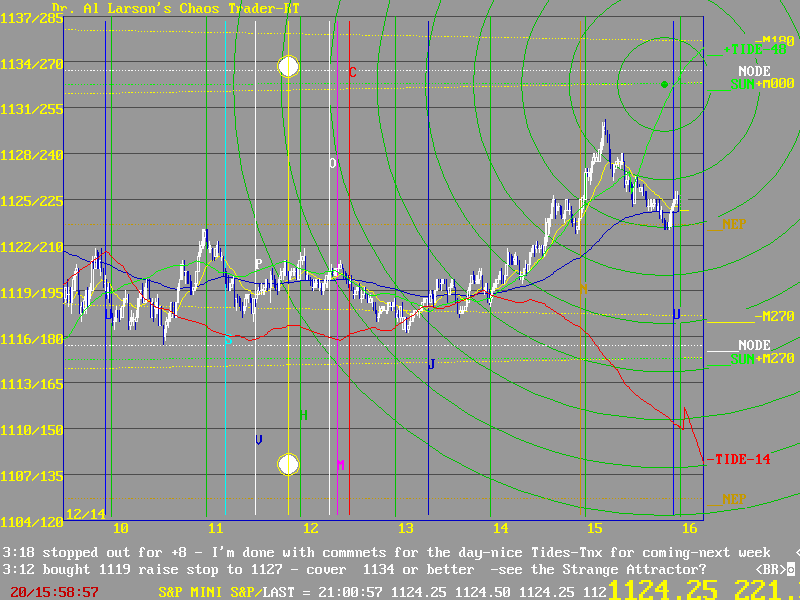Click the SUN+M270 line label
800x600 pixels.
point(764,358)
